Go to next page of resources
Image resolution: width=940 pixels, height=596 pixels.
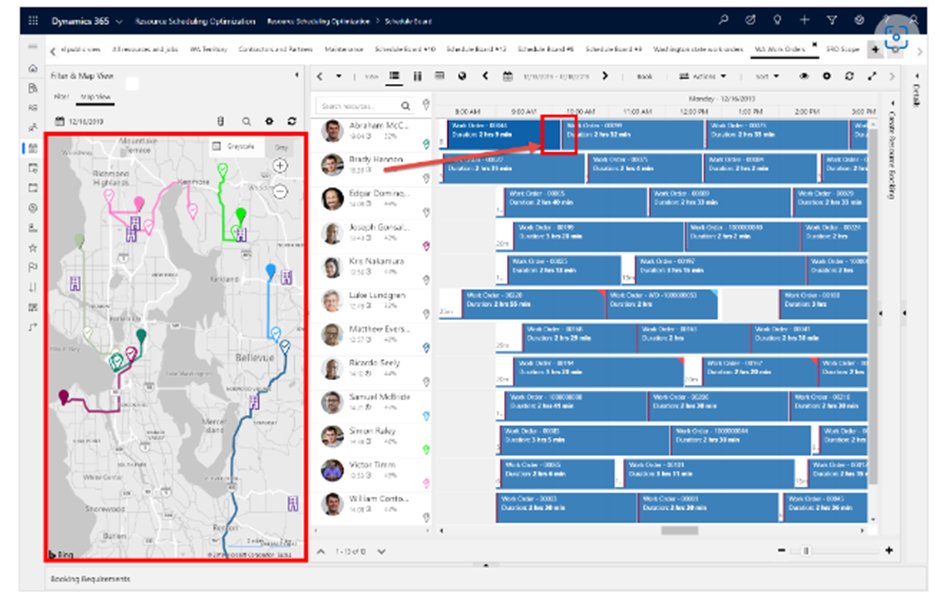381,552
